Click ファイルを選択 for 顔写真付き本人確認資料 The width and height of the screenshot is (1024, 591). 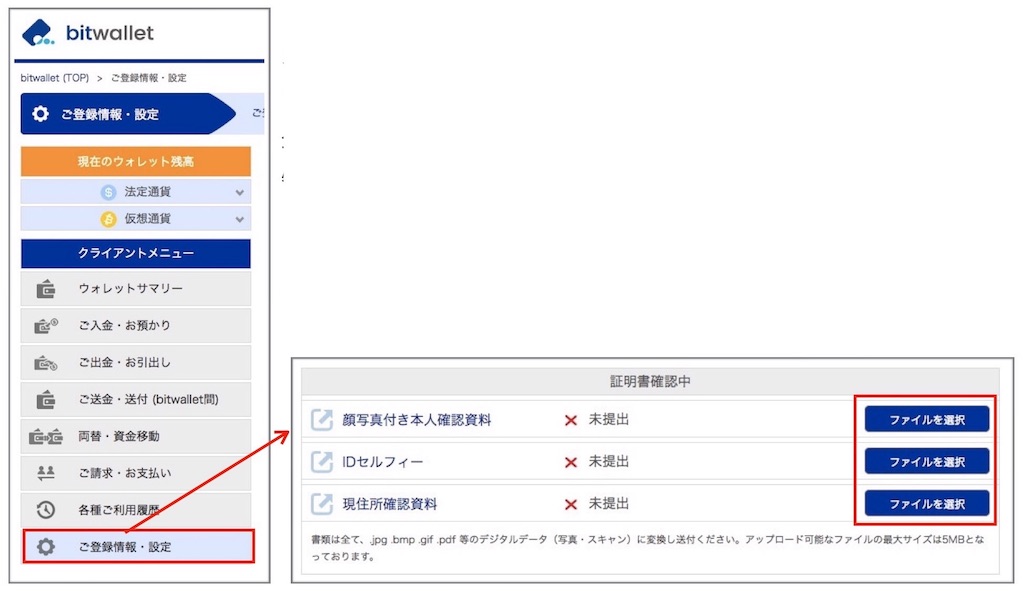click(x=927, y=419)
